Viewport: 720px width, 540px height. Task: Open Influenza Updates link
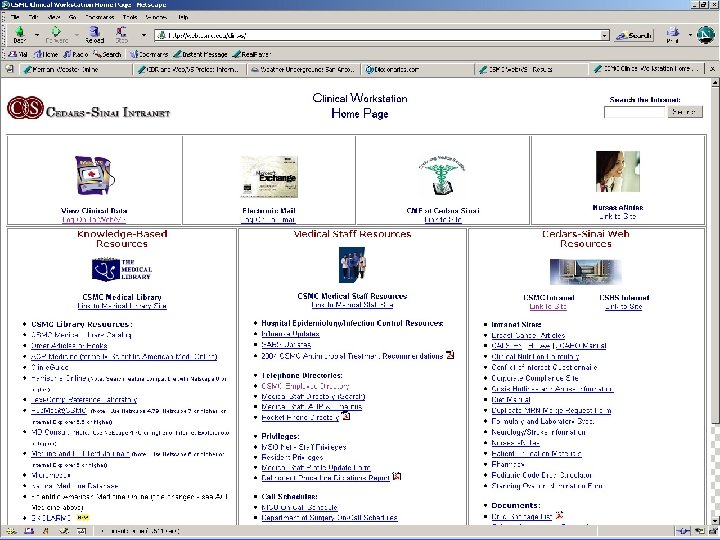click(x=290, y=334)
